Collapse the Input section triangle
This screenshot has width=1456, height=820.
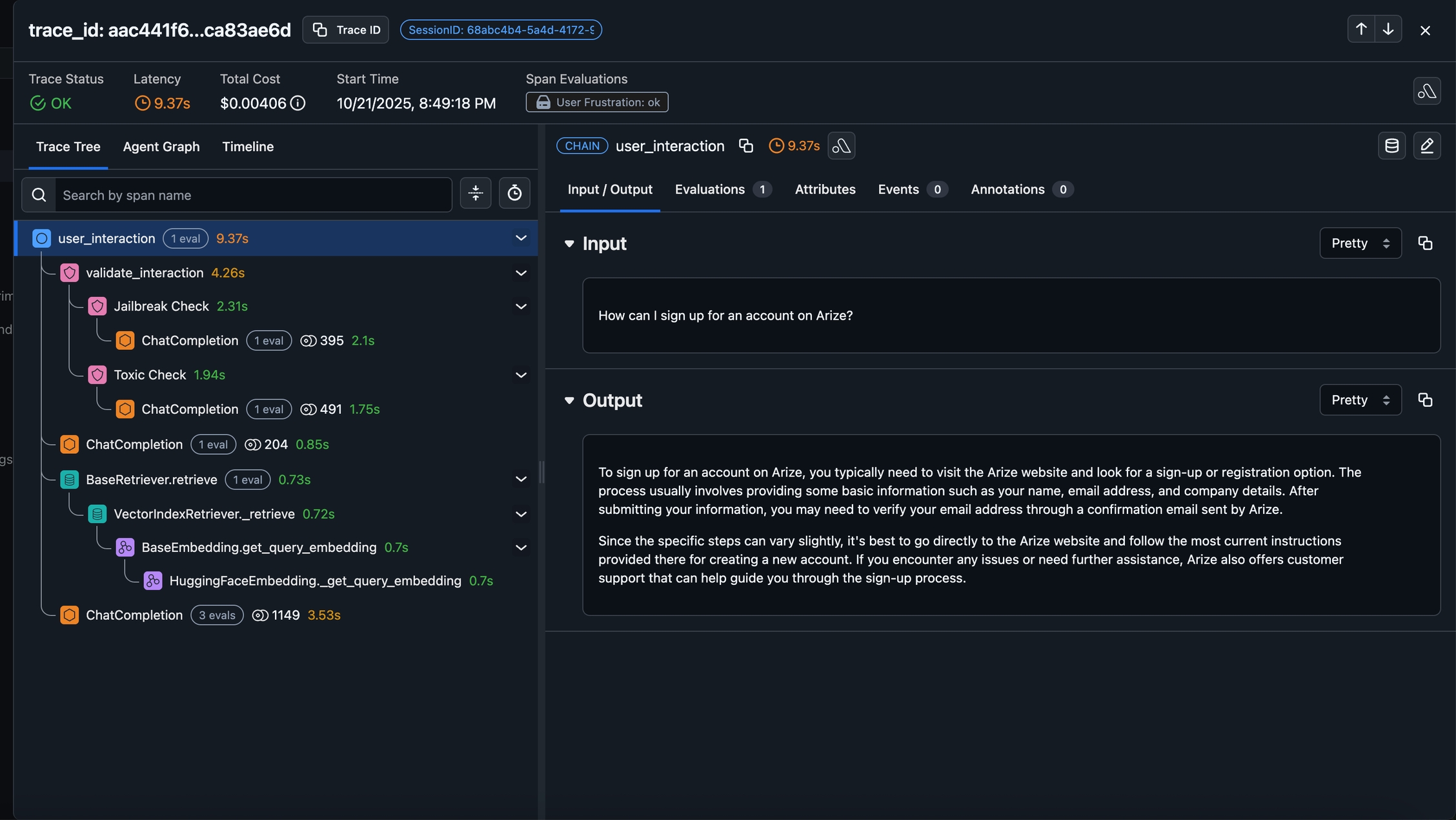point(569,244)
